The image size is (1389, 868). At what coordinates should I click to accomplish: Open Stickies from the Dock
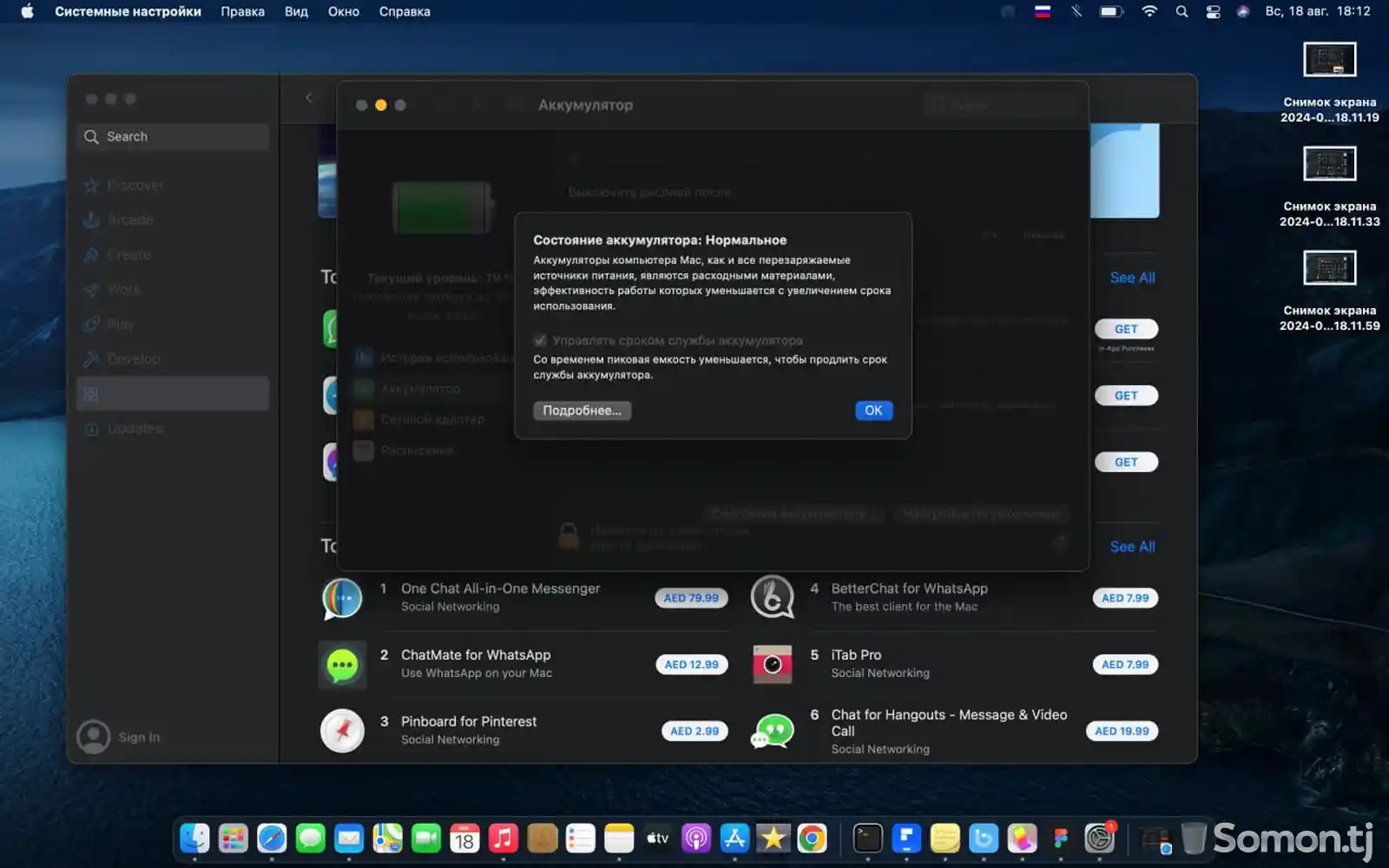coord(945,838)
